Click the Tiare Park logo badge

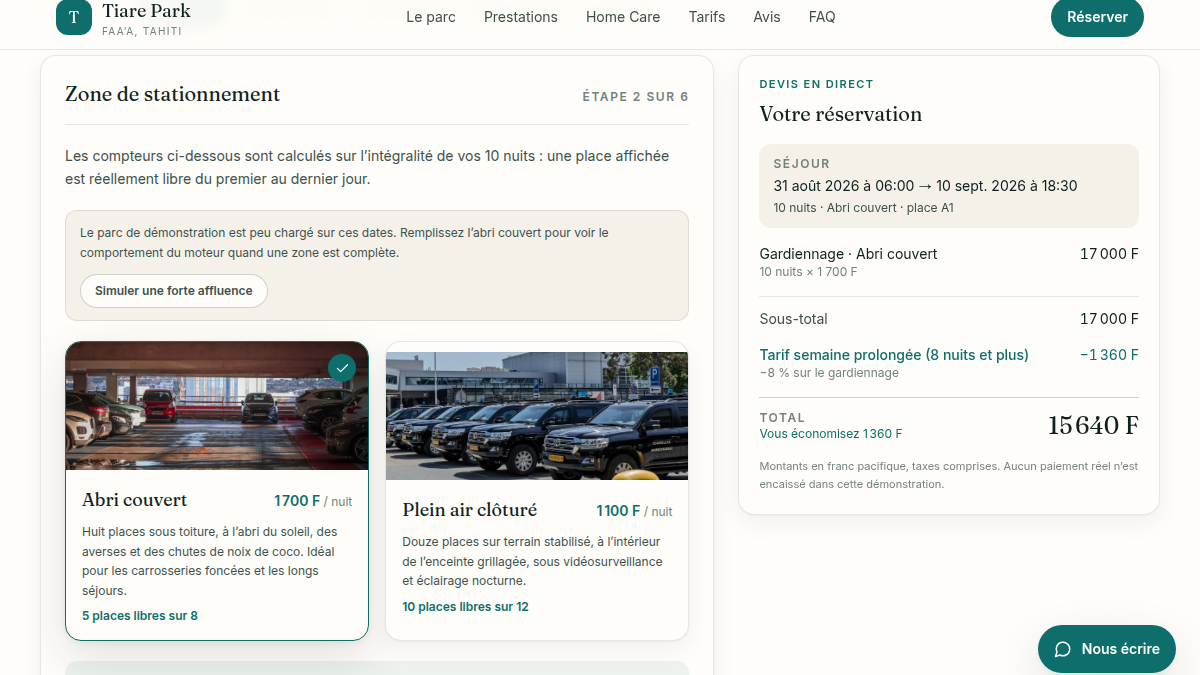click(x=74, y=17)
